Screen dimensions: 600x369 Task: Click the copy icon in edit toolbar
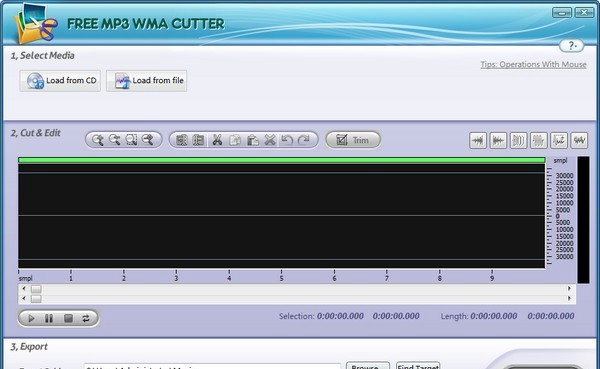235,140
